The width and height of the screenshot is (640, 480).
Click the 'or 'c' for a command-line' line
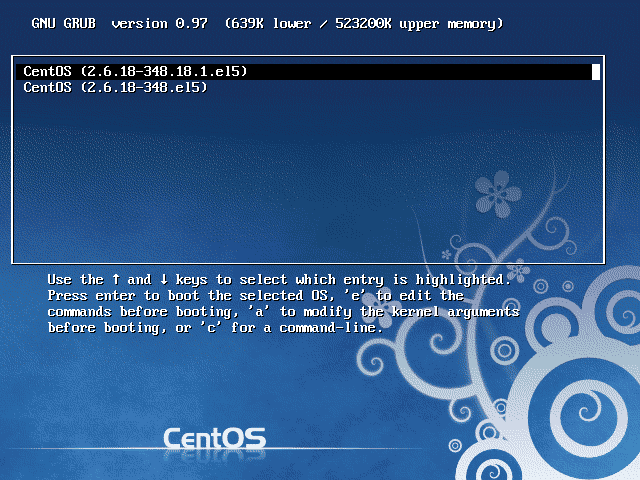(215, 328)
